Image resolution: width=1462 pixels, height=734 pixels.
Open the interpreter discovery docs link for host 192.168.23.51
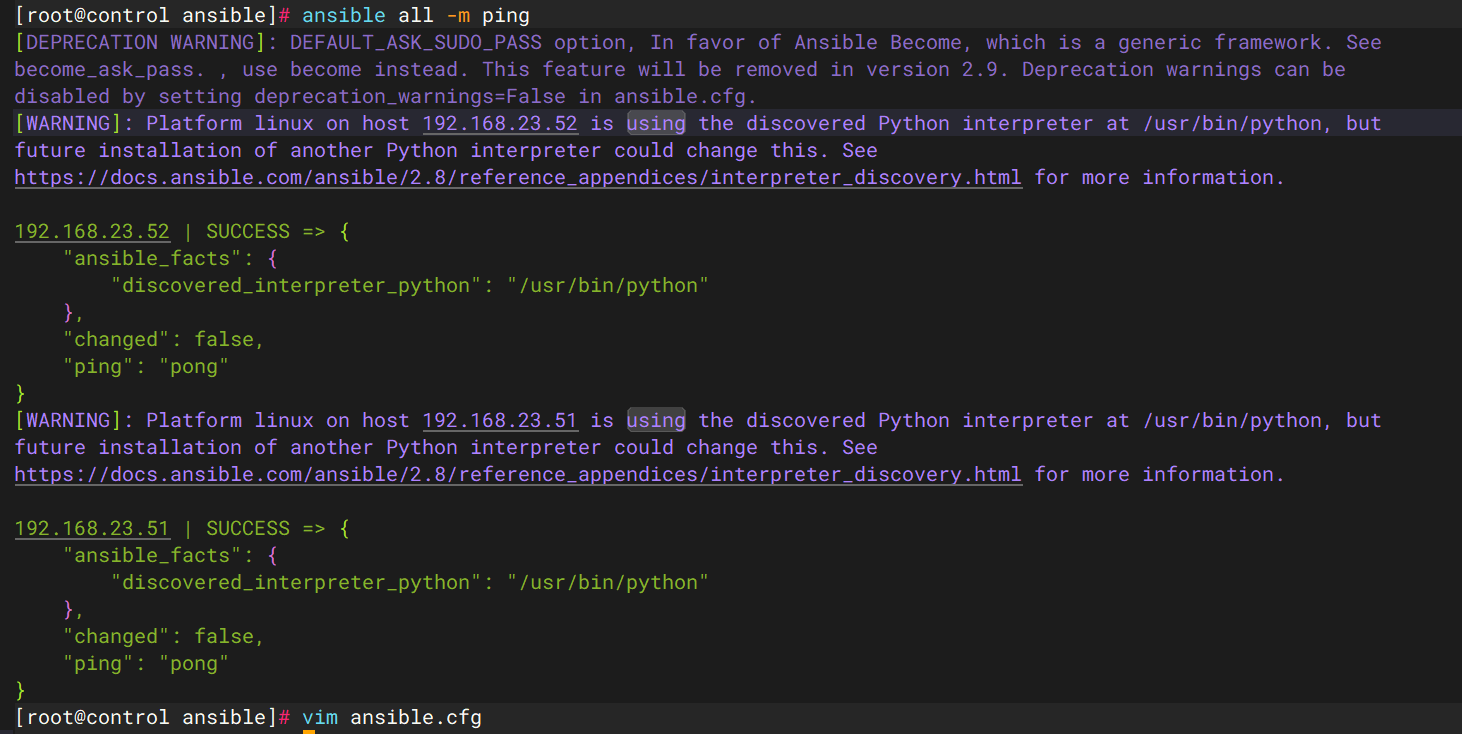point(518,474)
